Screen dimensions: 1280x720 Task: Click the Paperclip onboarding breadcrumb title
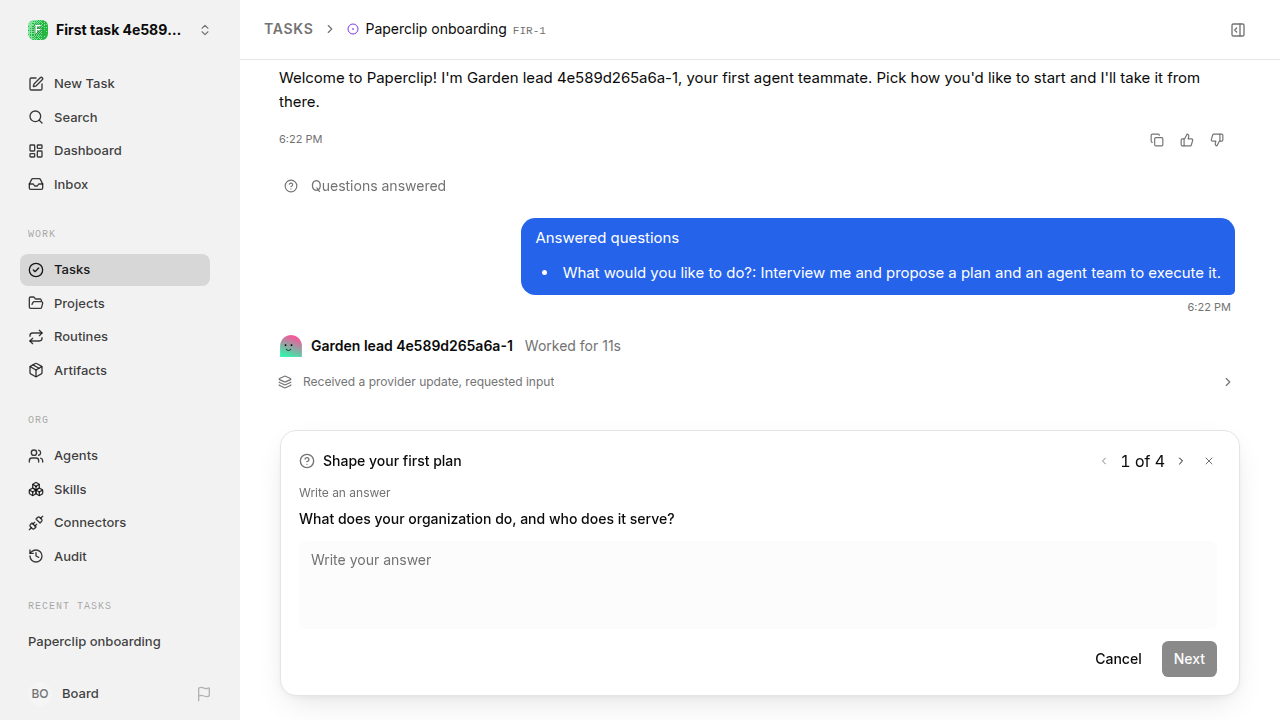coord(436,29)
